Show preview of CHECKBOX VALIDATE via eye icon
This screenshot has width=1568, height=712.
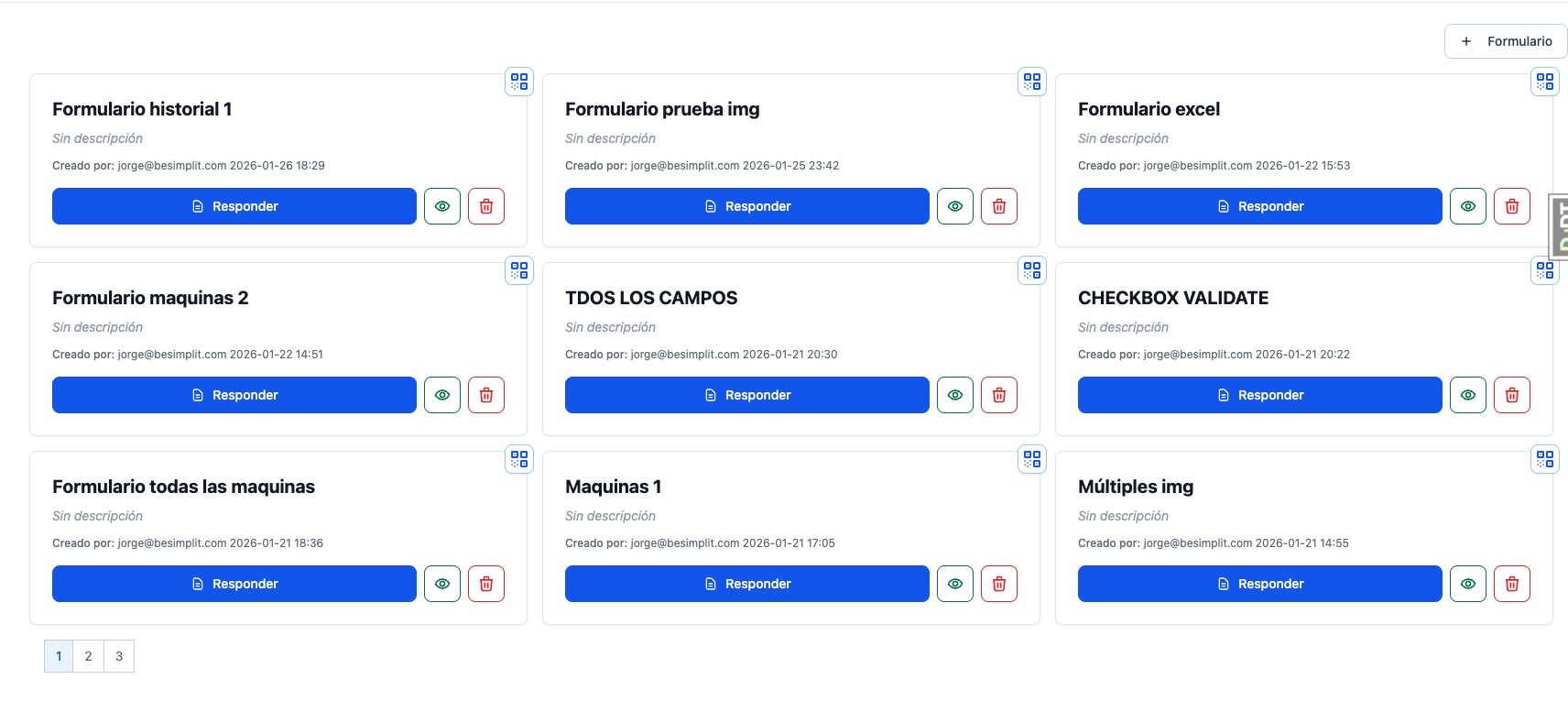[x=1468, y=394]
